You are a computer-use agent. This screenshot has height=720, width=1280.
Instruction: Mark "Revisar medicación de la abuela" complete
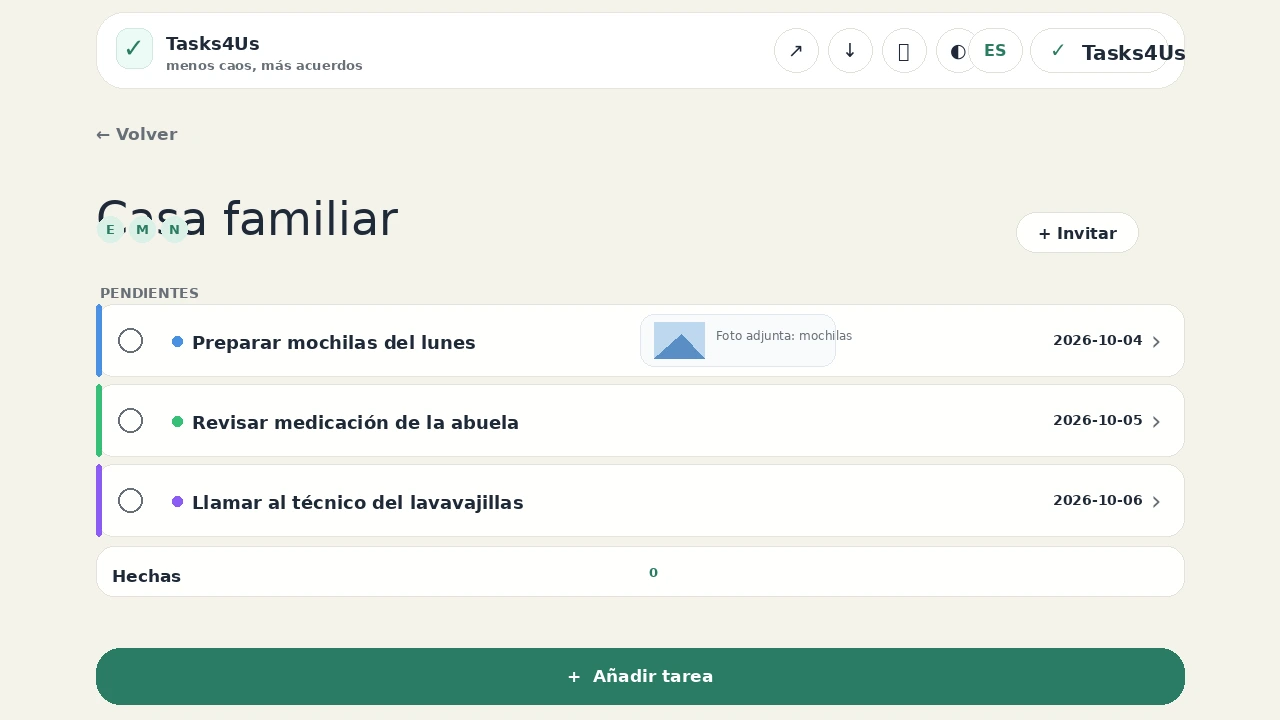pos(130,421)
